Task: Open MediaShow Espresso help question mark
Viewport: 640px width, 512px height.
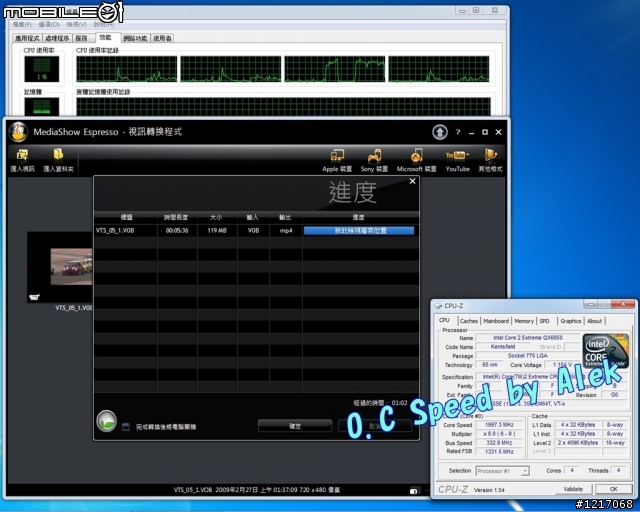Action: [458, 132]
